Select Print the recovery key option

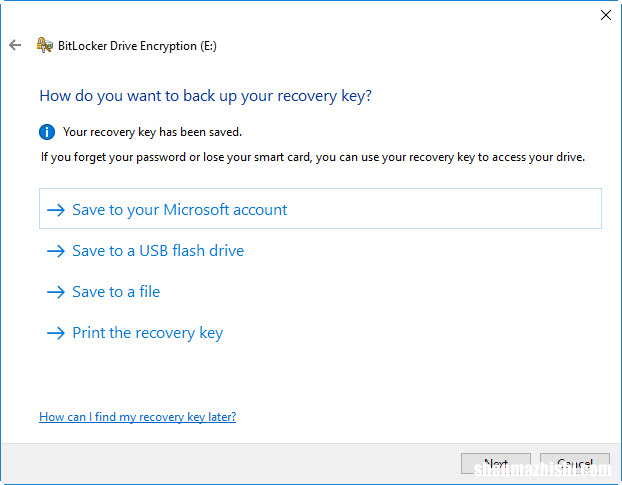click(x=148, y=333)
